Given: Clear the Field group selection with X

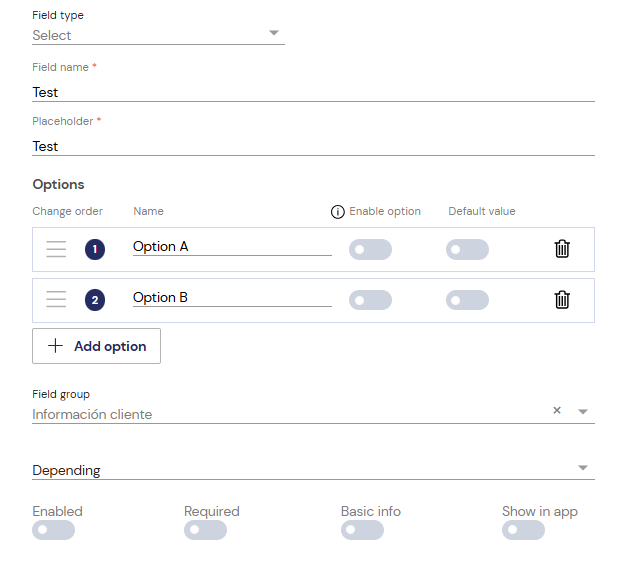Looking at the screenshot, I should (557, 410).
